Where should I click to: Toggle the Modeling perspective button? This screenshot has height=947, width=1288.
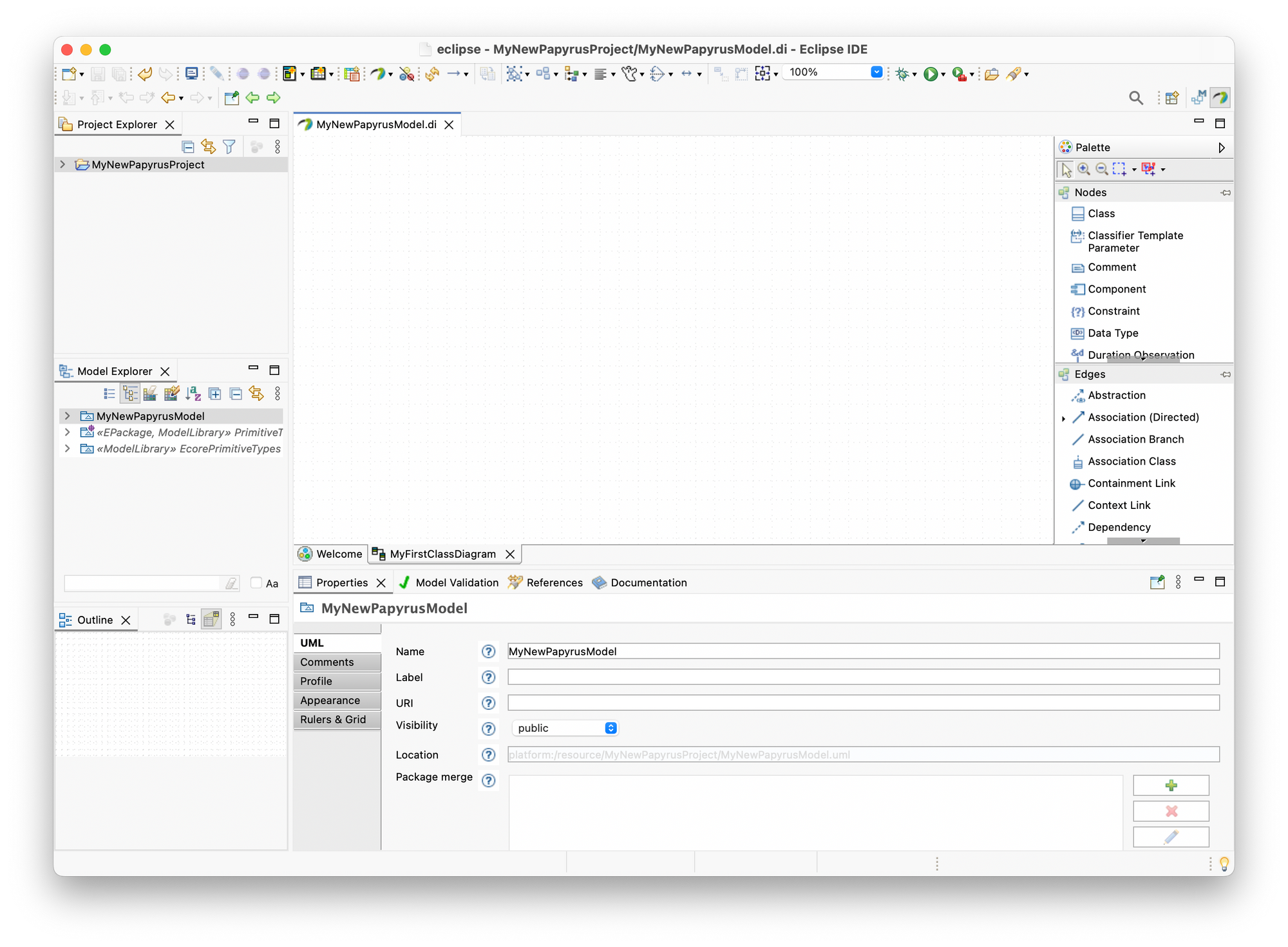(x=1198, y=98)
